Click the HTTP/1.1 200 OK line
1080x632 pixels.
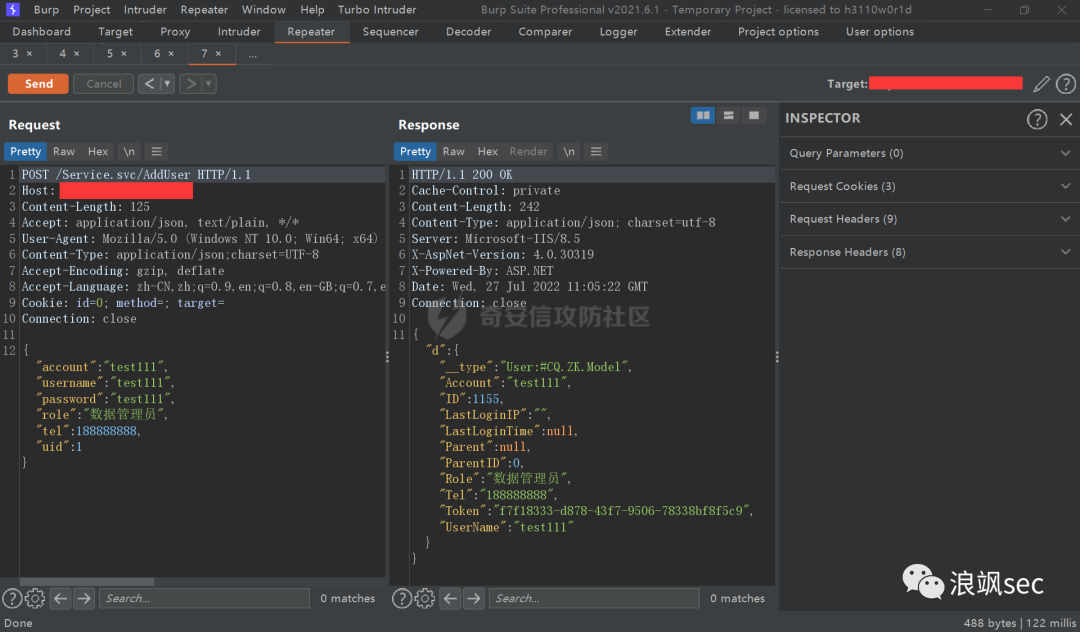click(x=462, y=174)
